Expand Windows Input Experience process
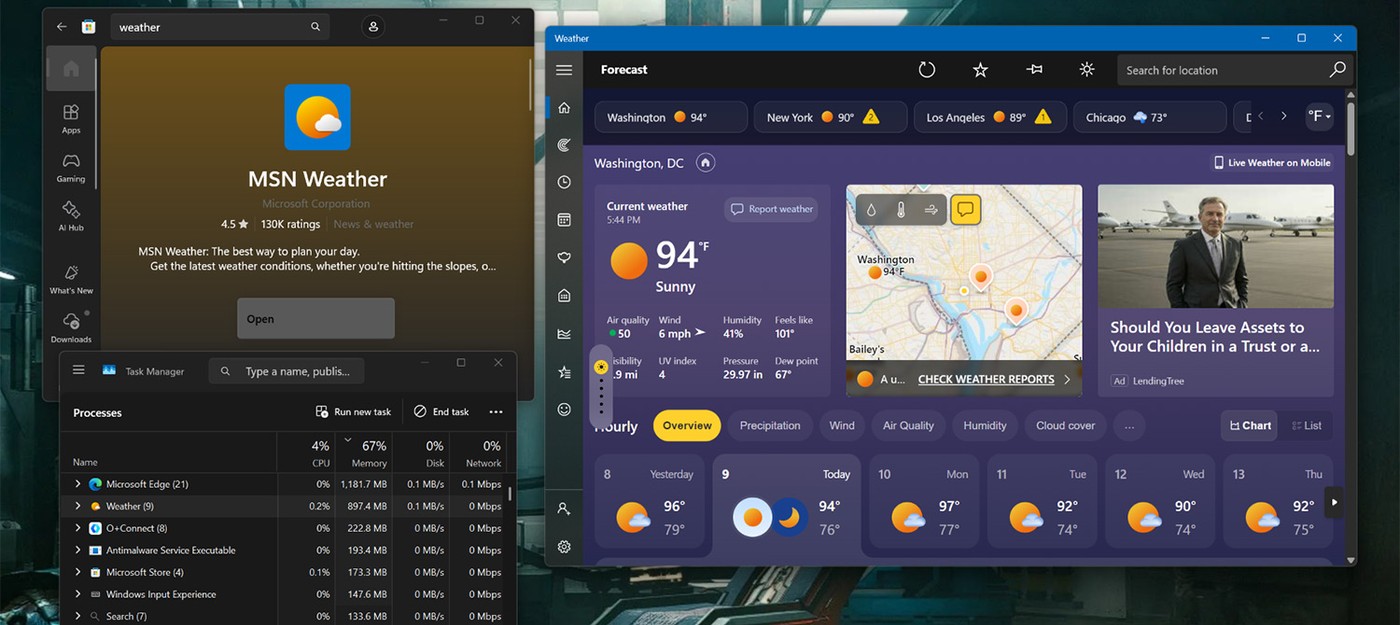Viewport: 1400px width, 625px height. (x=78, y=594)
